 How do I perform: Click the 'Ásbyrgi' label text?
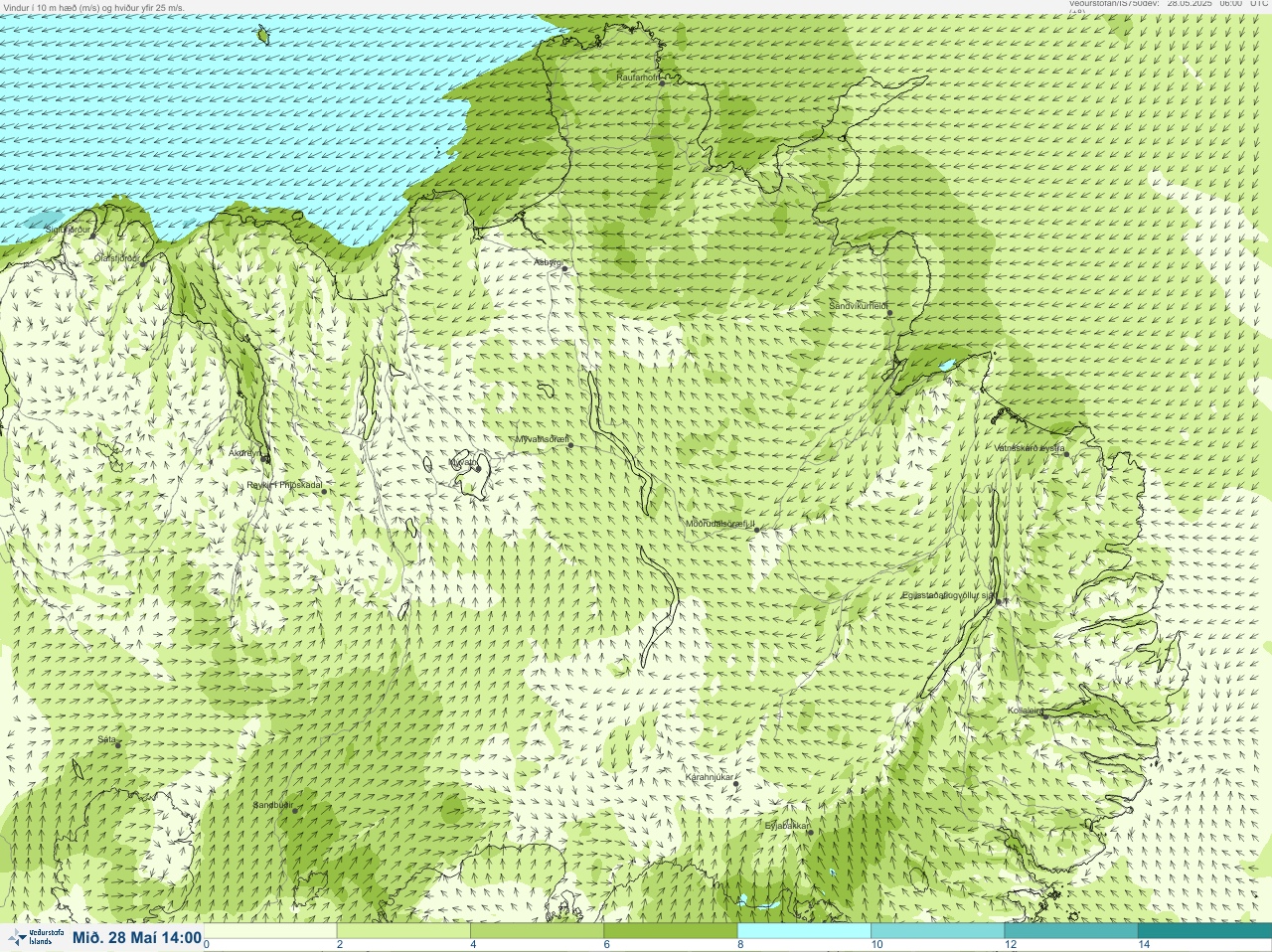(548, 262)
